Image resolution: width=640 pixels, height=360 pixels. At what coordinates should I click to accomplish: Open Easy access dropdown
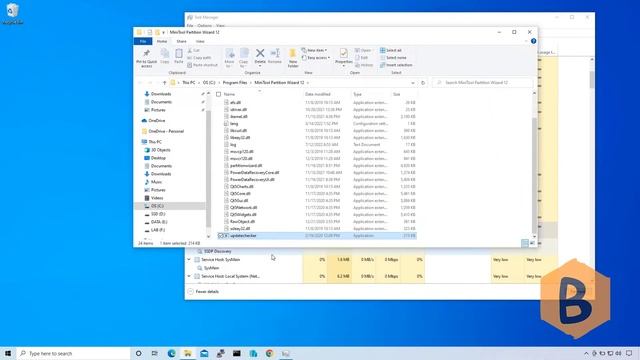click(x=316, y=58)
